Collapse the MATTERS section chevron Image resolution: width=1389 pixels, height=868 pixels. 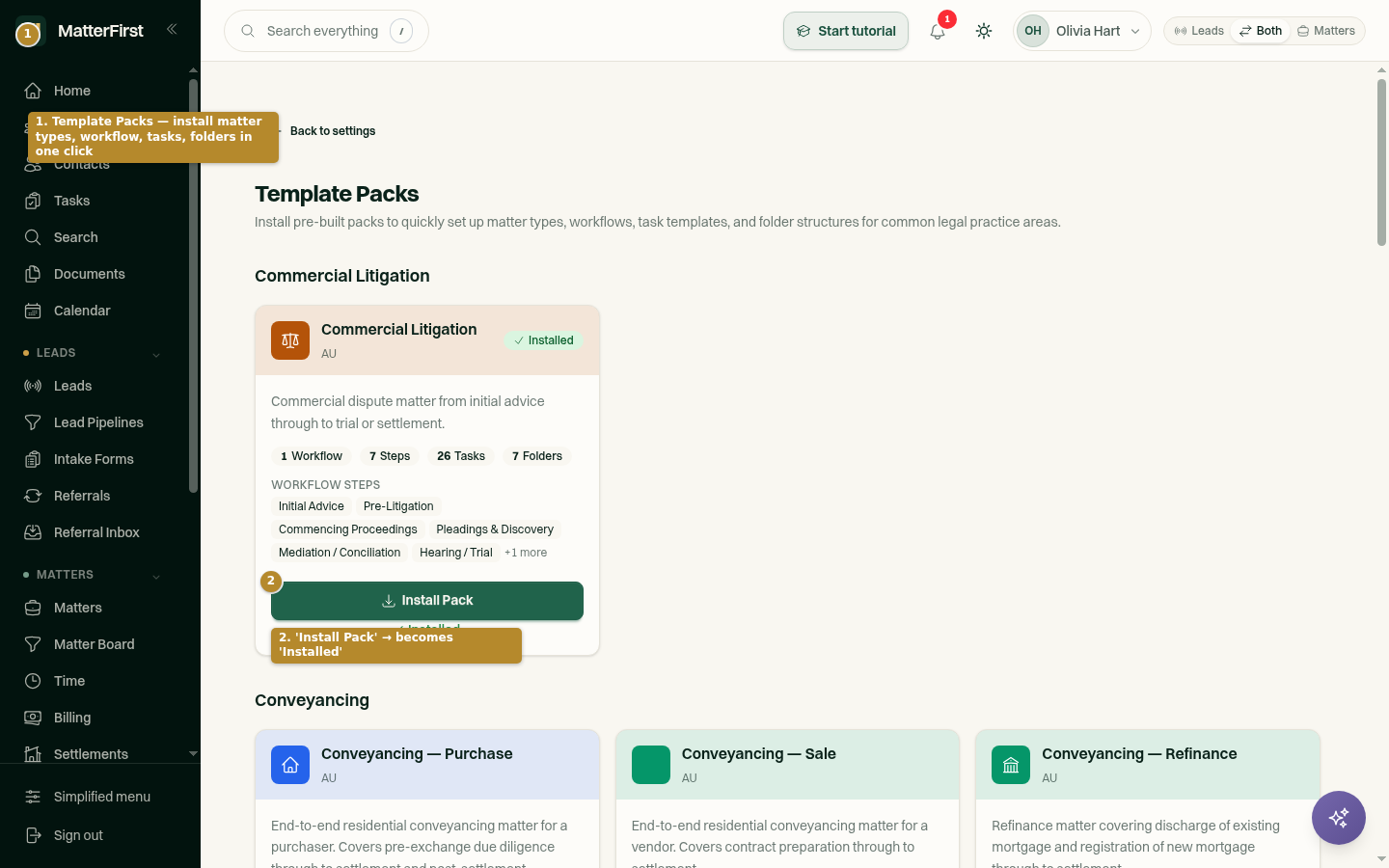tap(156, 576)
